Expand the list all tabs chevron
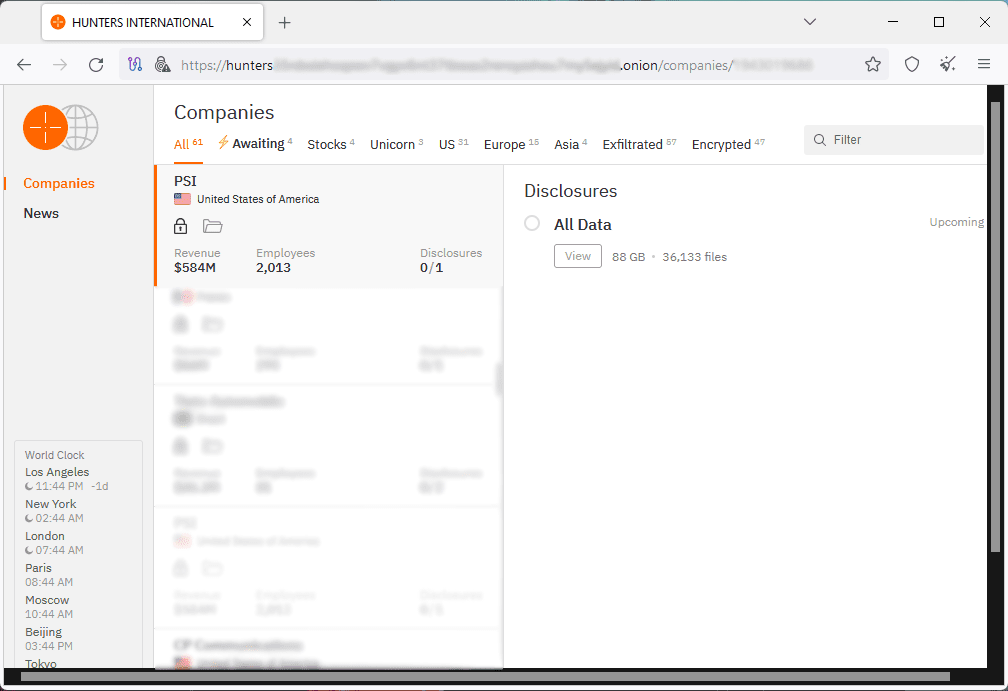The height and width of the screenshot is (691, 1008). coord(810,22)
